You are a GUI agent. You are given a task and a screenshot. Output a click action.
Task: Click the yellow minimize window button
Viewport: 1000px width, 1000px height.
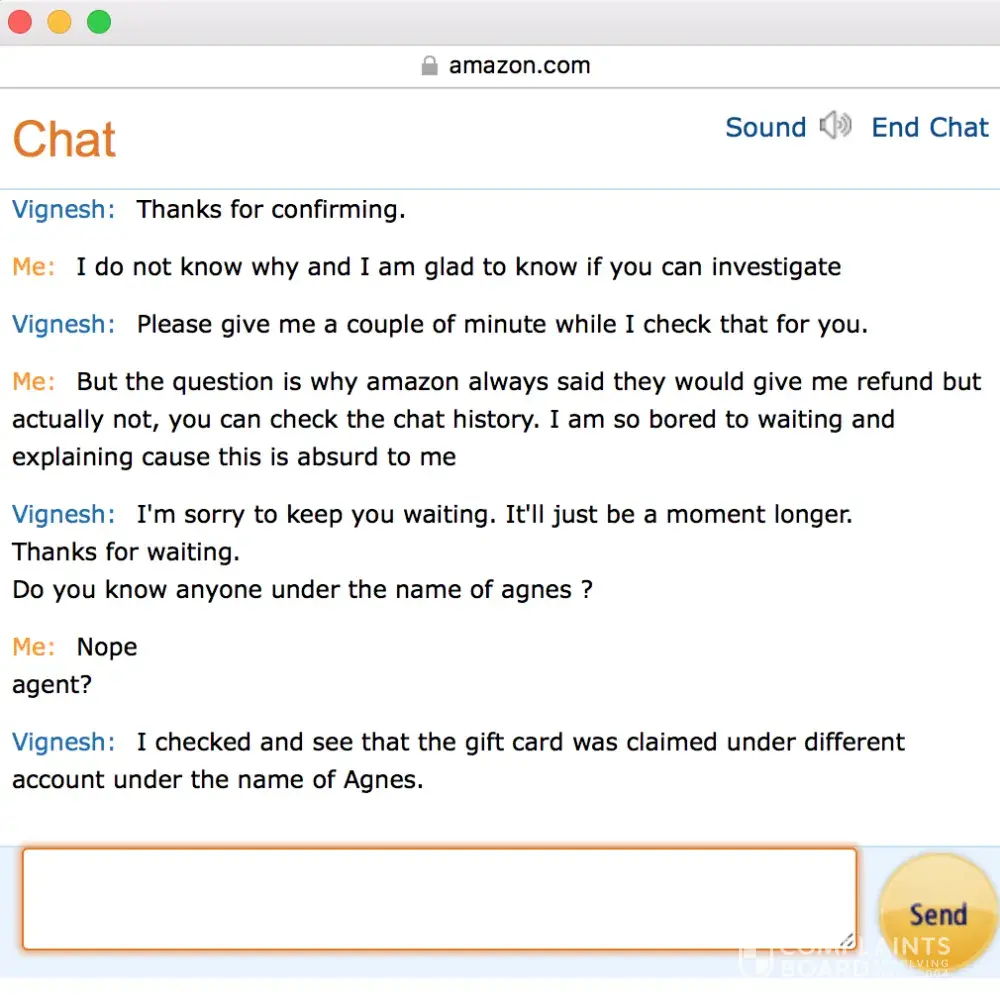(x=59, y=21)
